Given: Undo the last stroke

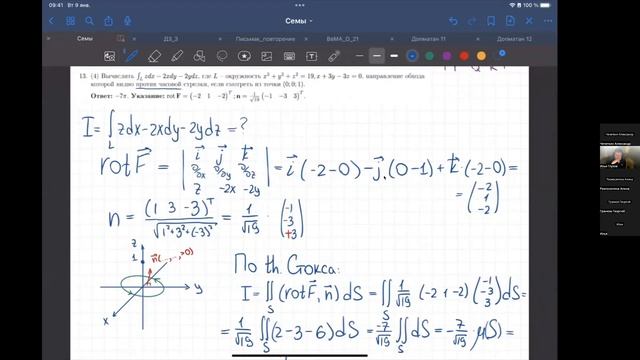Looking at the screenshot, I should click(x=453, y=21).
